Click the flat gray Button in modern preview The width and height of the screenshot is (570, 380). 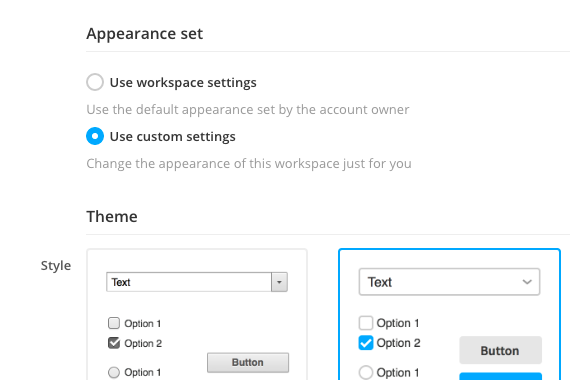[501, 350]
